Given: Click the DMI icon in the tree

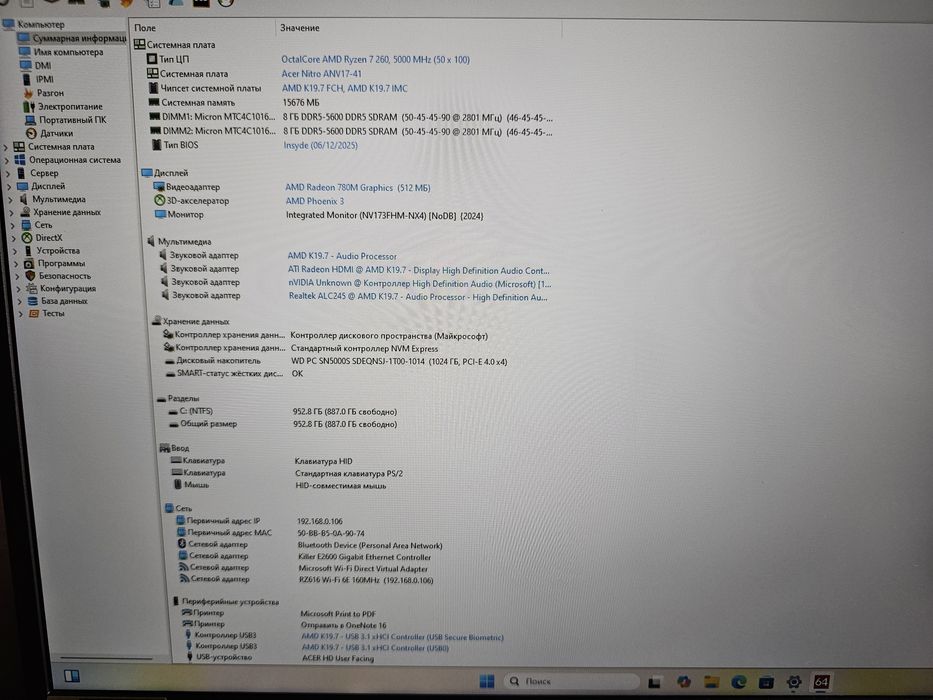Looking at the screenshot, I should (26, 65).
